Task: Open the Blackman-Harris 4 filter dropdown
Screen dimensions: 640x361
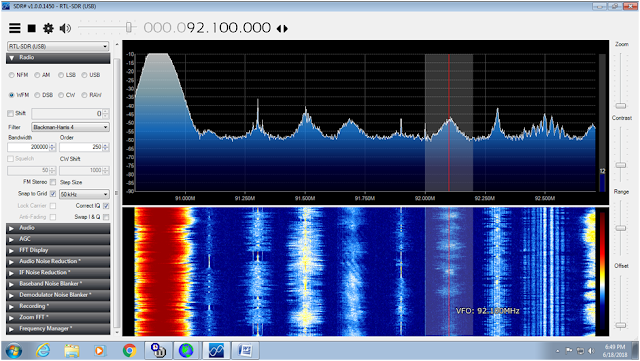Action: pyautogui.click(x=70, y=127)
